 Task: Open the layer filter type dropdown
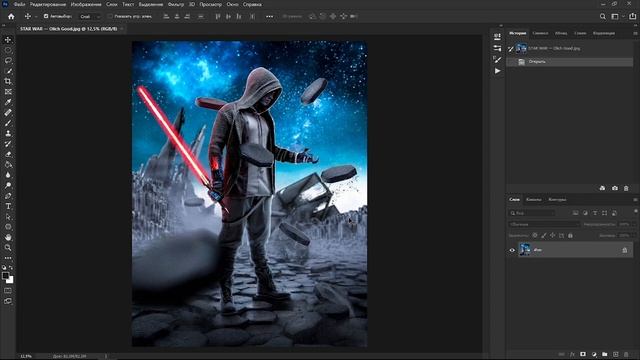pyautogui.click(x=532, y=213)
